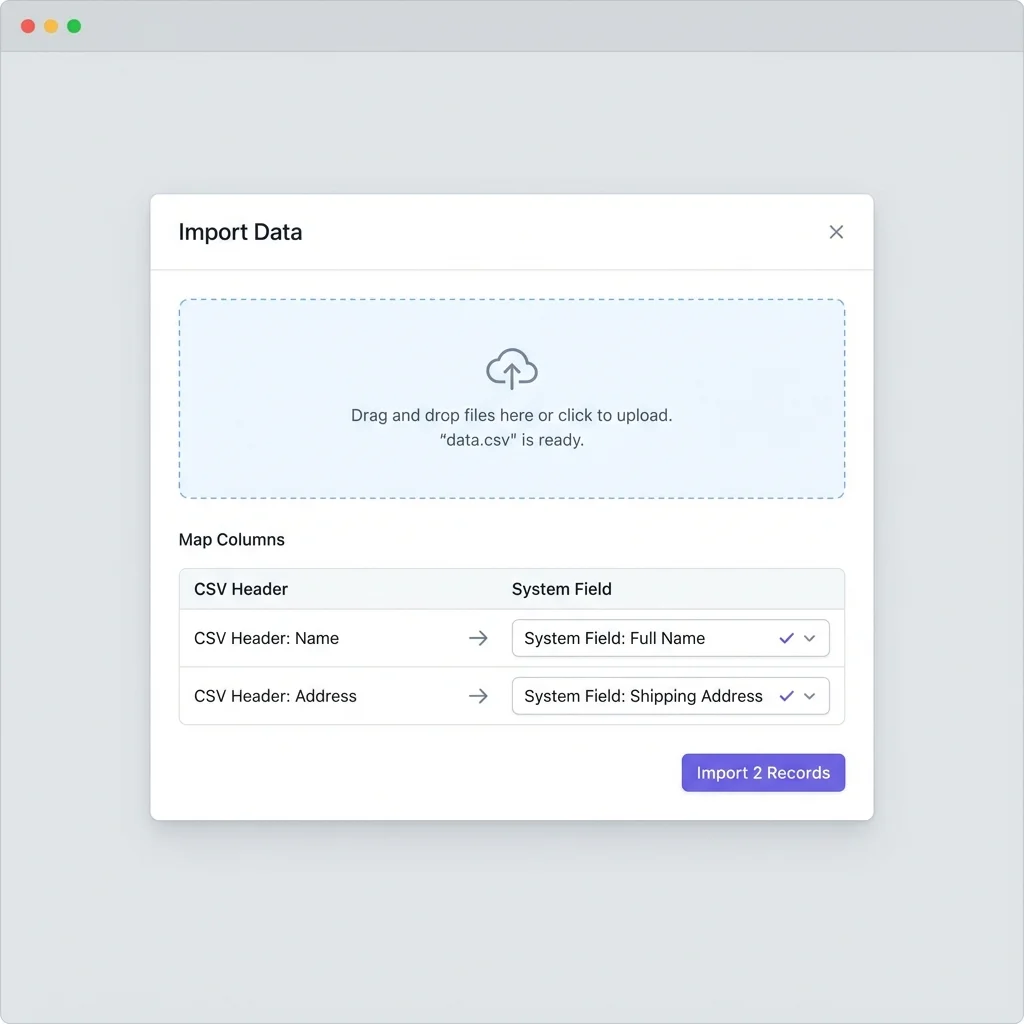Click the Import Data dialog title
The width and height of the screenshot is (1024, 1024).
click(x=240, y=232)
